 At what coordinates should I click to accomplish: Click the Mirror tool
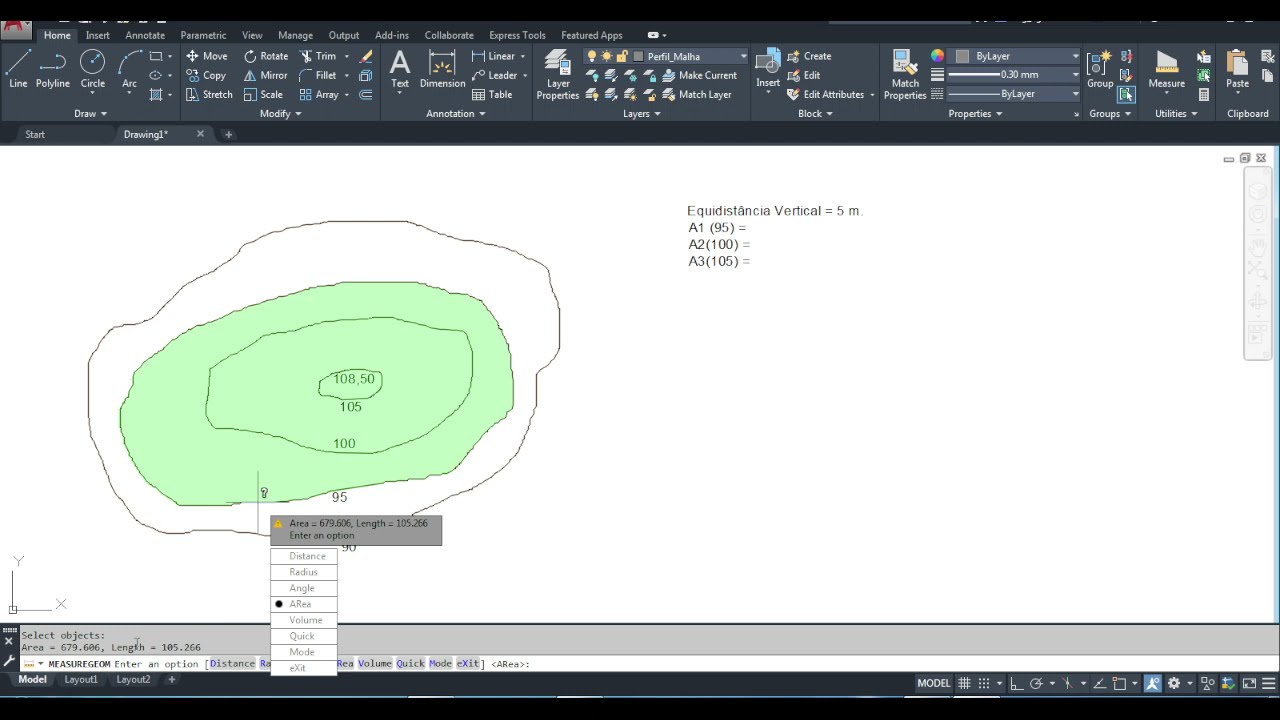266,75
